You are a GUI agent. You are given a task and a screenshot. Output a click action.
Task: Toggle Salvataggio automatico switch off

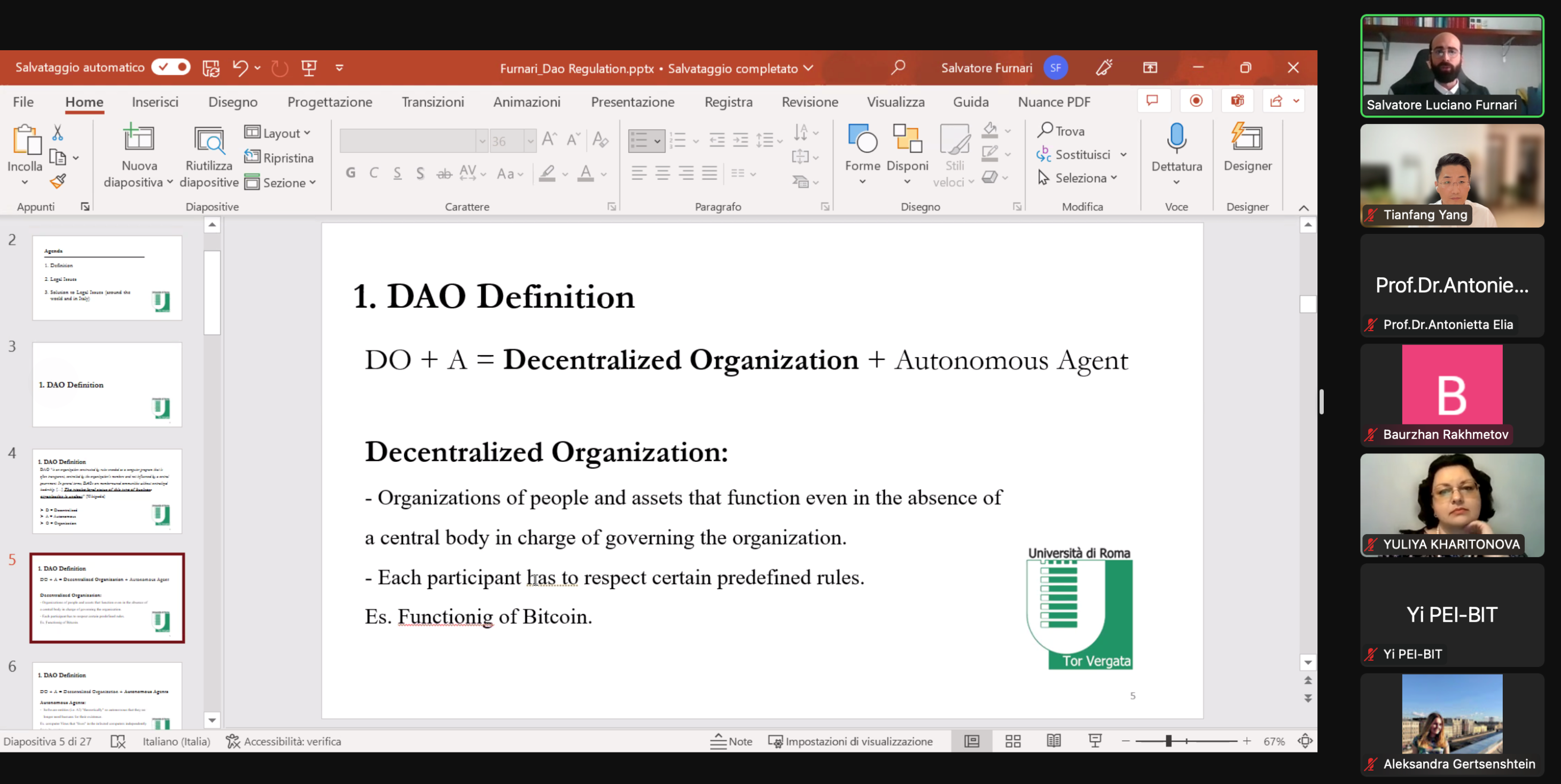tap(171, 67)
